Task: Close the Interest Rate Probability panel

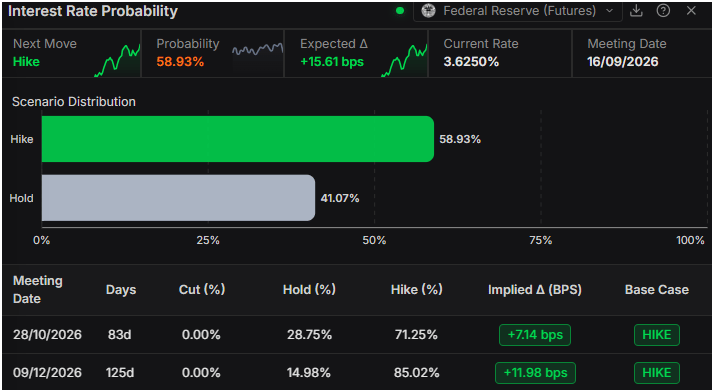Action: tap(691, 11)
